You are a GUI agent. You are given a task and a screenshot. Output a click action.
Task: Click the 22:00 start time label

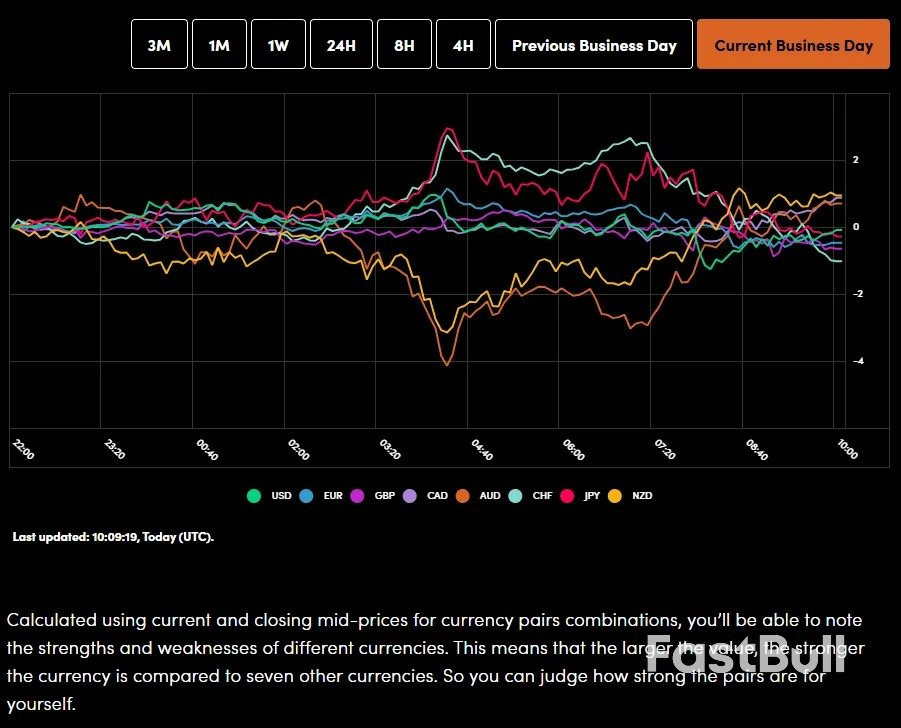click(23, 450)
